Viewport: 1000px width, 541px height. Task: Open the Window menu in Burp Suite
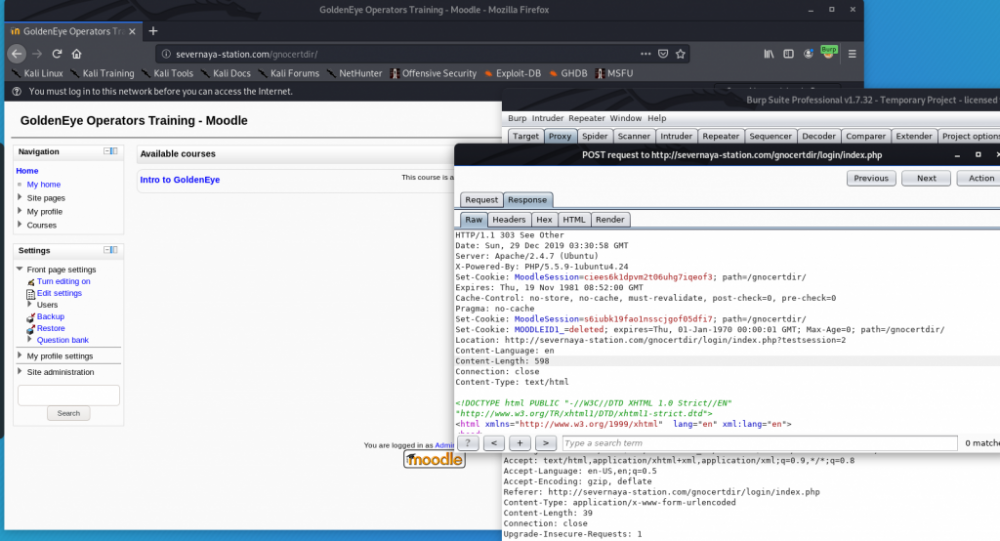pyautogui.click(x=626, y=118)
